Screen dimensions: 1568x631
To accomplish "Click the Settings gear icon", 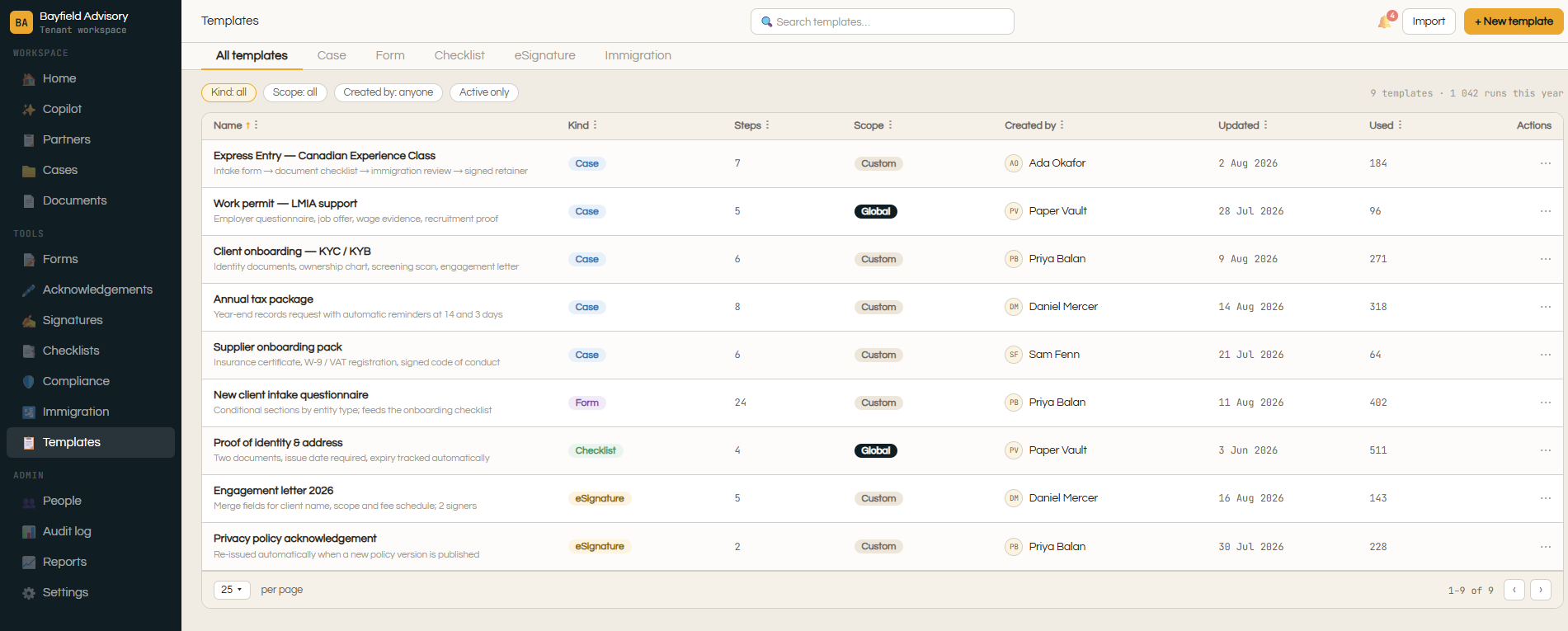I will click(x=29, y=593).
